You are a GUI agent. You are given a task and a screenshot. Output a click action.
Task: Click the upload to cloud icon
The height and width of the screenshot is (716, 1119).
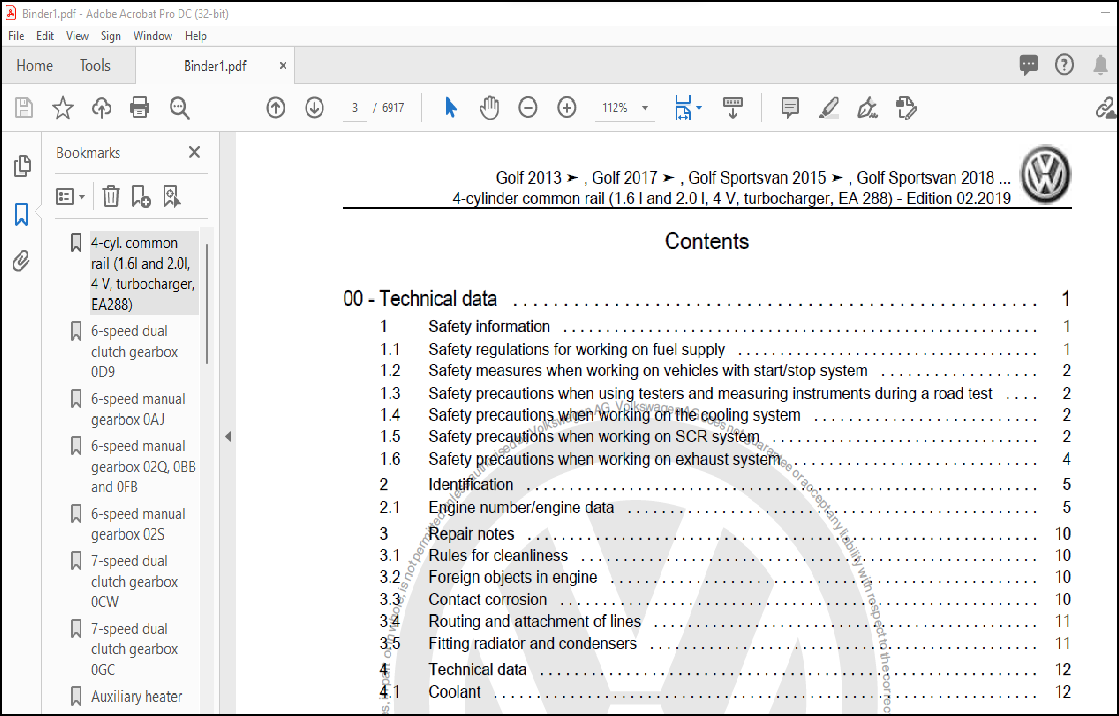click(x=101, y=108)
